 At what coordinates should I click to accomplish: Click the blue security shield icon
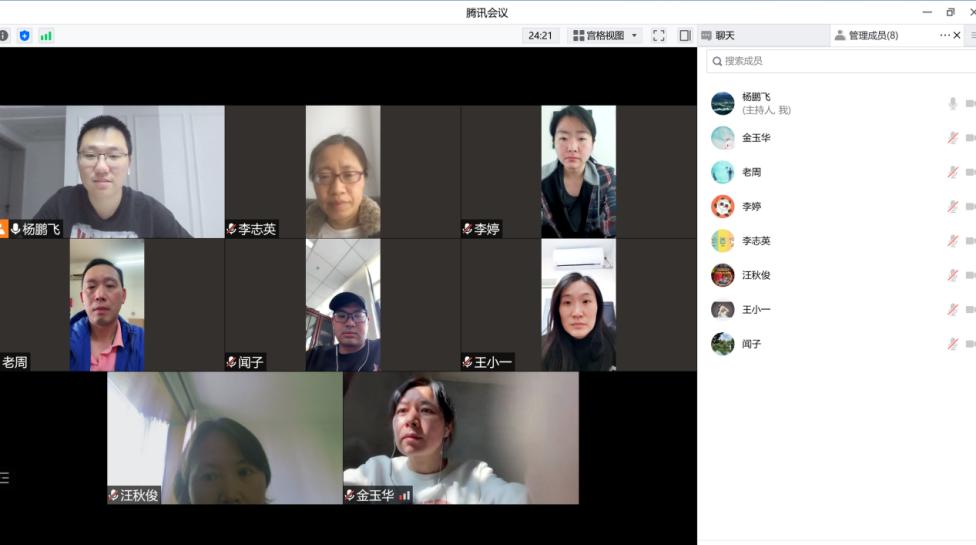coord(25,36)
